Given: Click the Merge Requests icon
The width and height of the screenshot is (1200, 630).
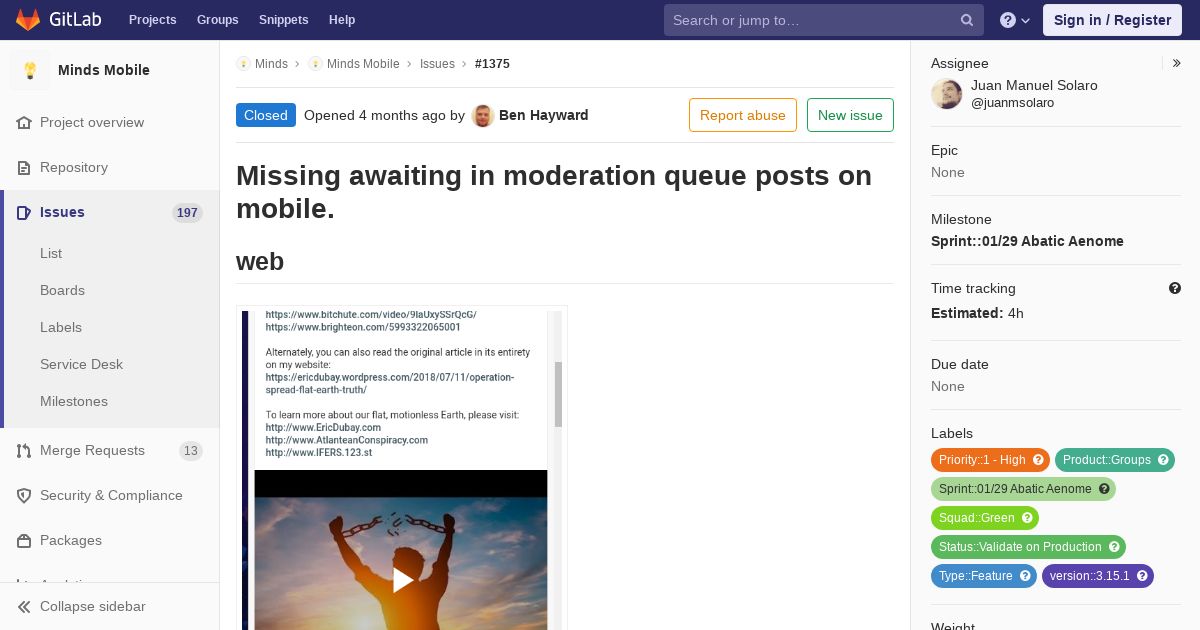Looking at the screenshot, I should 24,450.
